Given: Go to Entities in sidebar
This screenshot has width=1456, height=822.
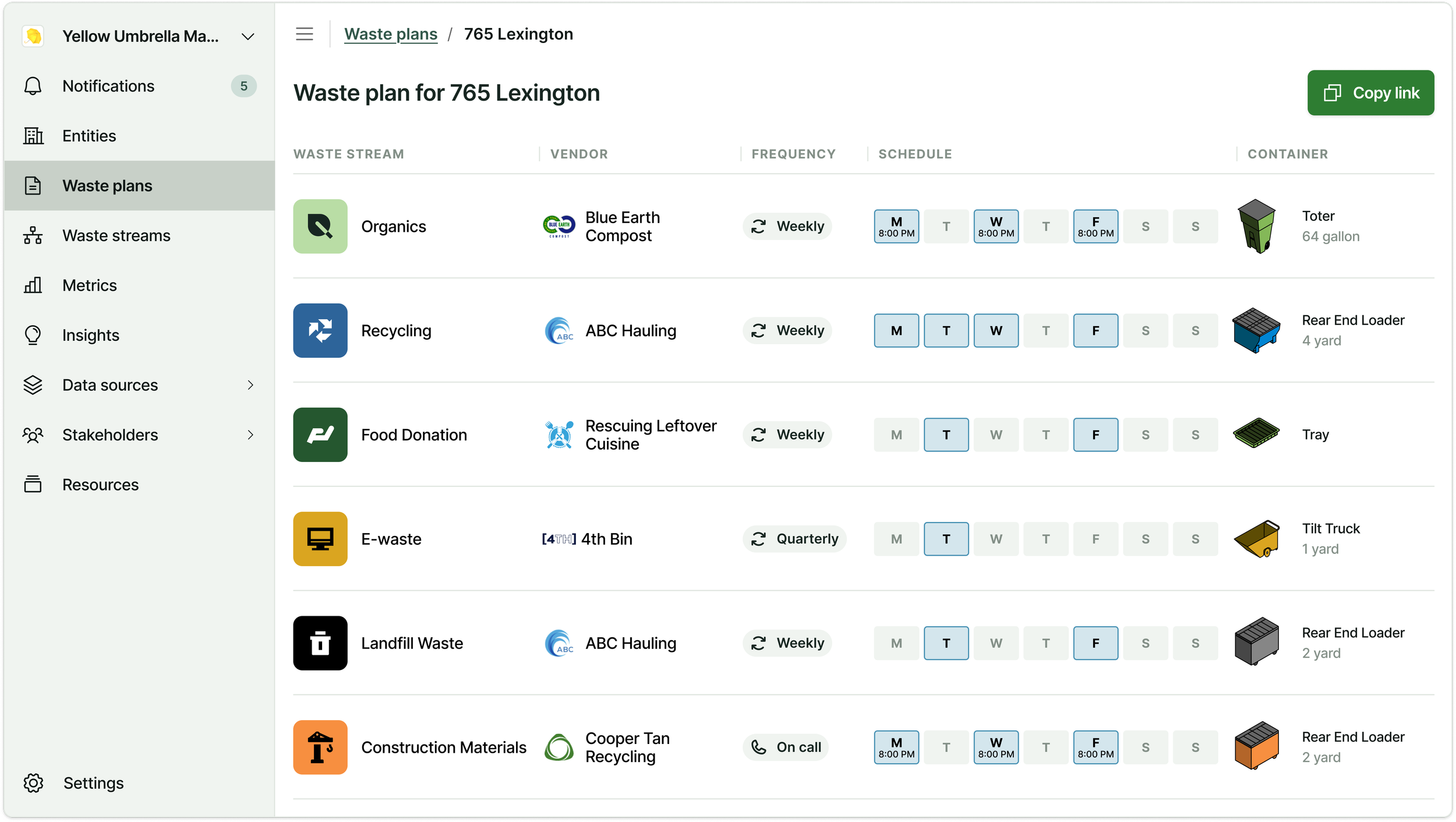Looking at the screenshot, I should pyautogui.click(x=139, y=136).
